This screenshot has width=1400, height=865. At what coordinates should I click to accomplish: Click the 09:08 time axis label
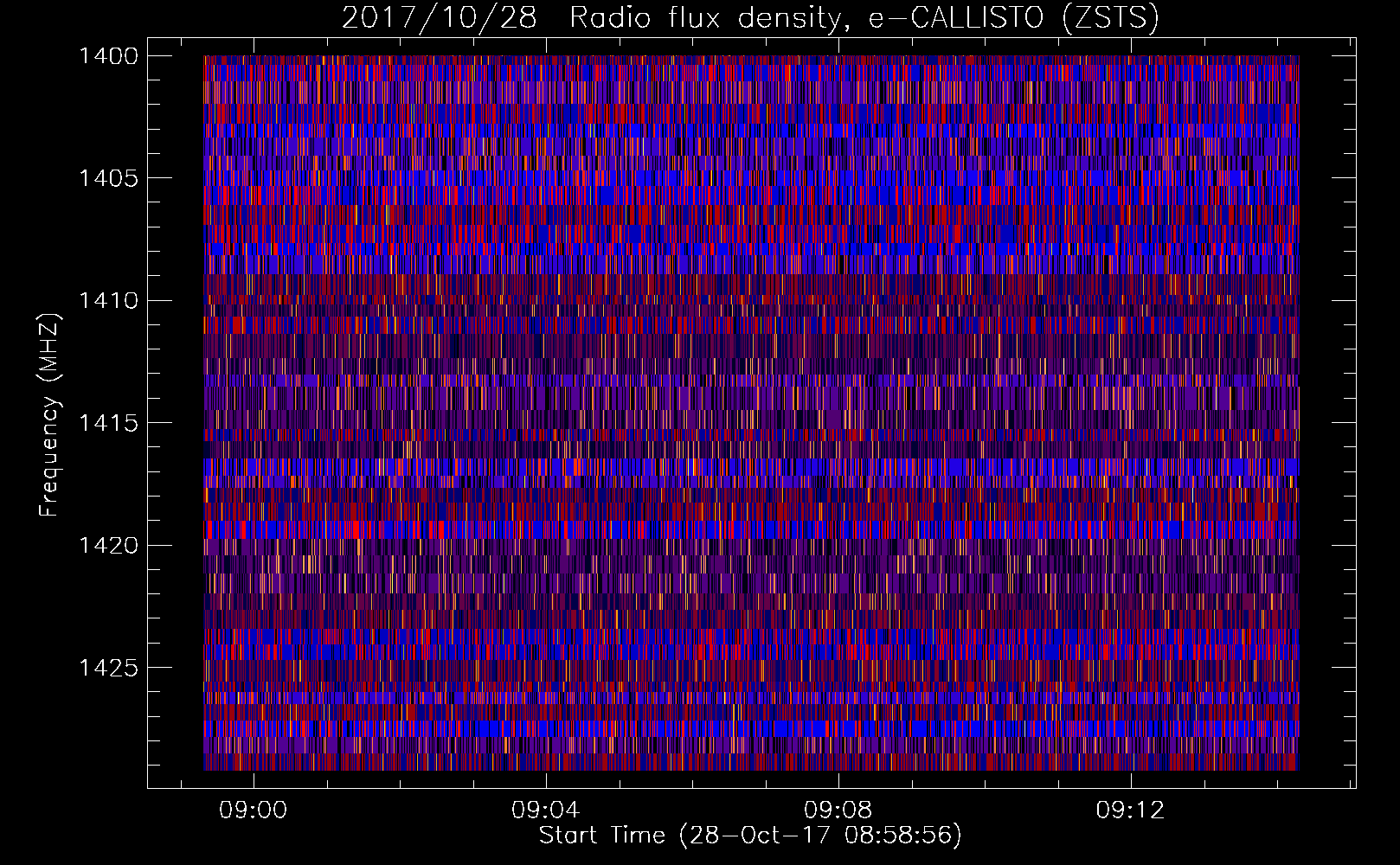(x=838, y=811)
